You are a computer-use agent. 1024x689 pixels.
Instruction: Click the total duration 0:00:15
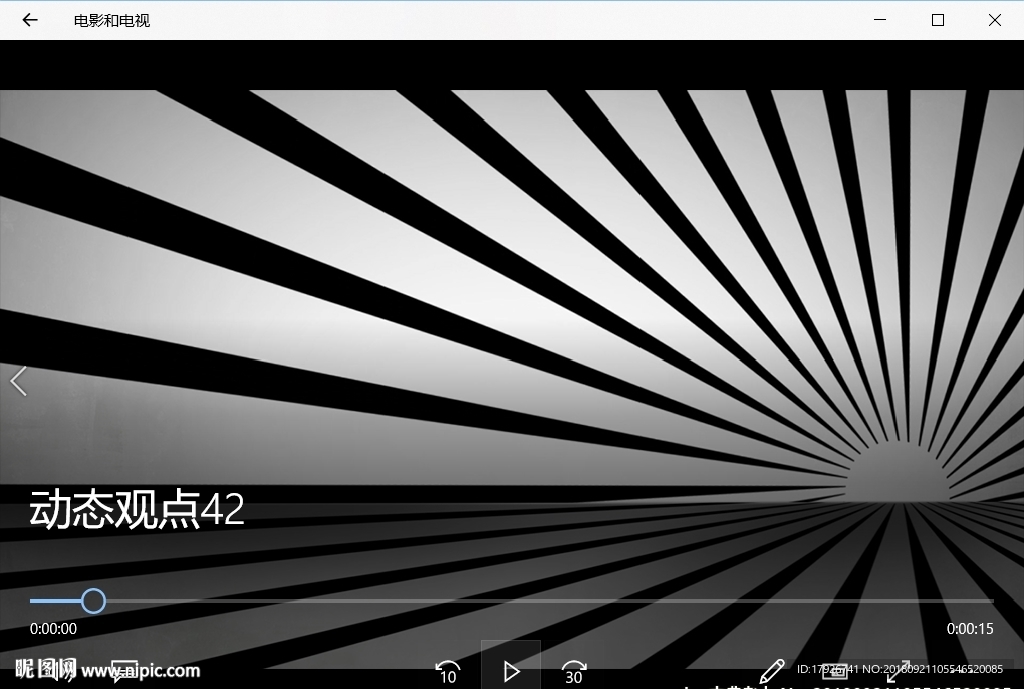click(x=970, y=629)
